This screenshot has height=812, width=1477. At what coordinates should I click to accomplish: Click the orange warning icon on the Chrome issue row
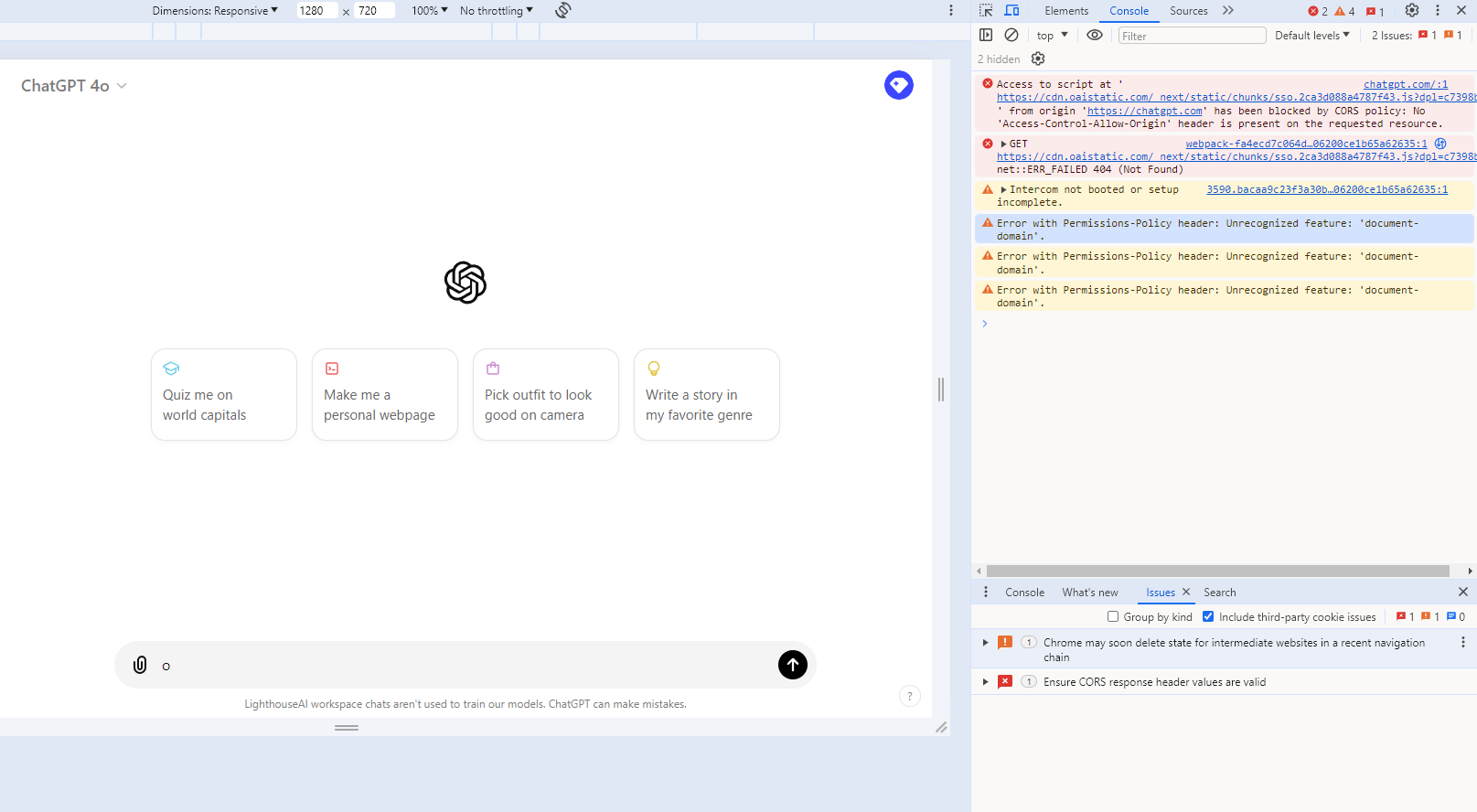pyautogui.click(x=1005, y=642)
